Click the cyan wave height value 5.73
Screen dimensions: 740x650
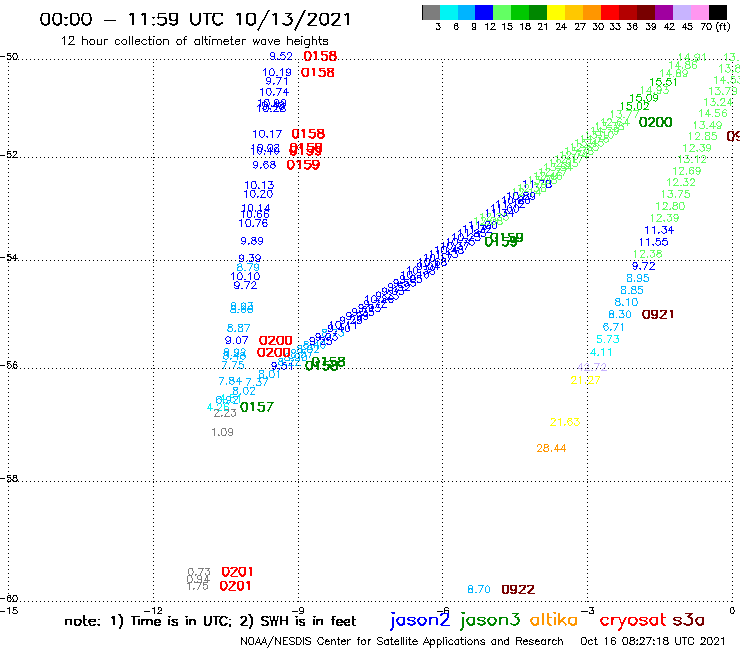tap(608, 339)
